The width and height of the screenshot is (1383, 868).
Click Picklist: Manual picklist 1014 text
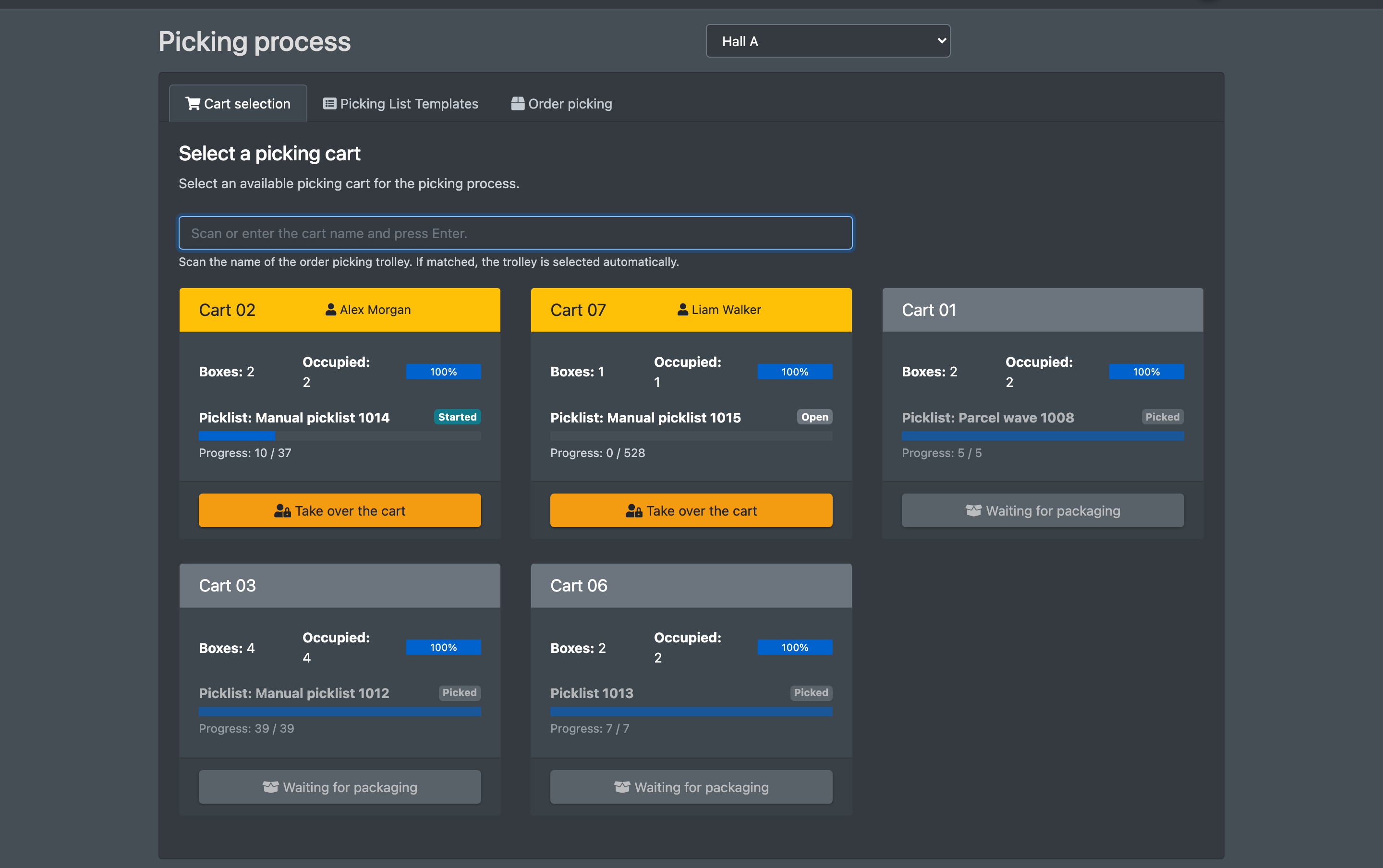point(294,417)
